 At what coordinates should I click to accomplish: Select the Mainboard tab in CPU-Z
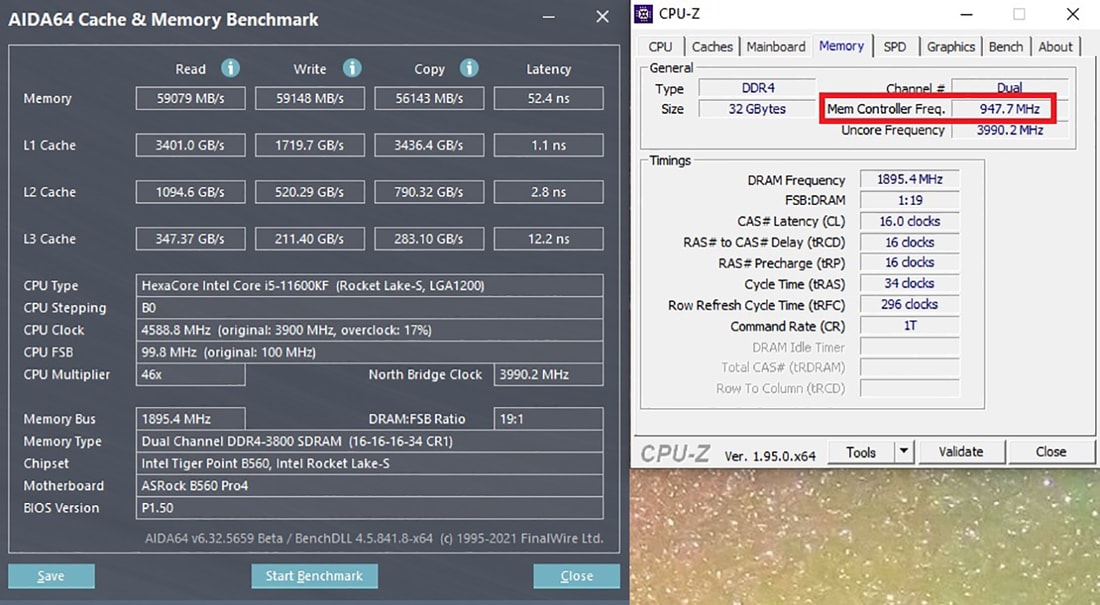776,46
